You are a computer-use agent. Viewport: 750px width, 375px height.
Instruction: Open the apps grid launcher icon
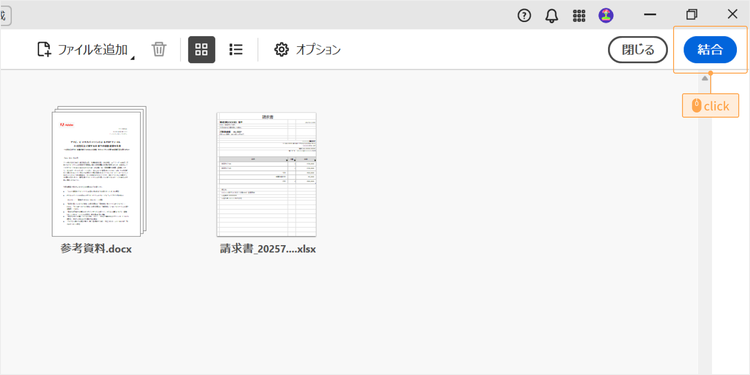(x=579, y=15)
